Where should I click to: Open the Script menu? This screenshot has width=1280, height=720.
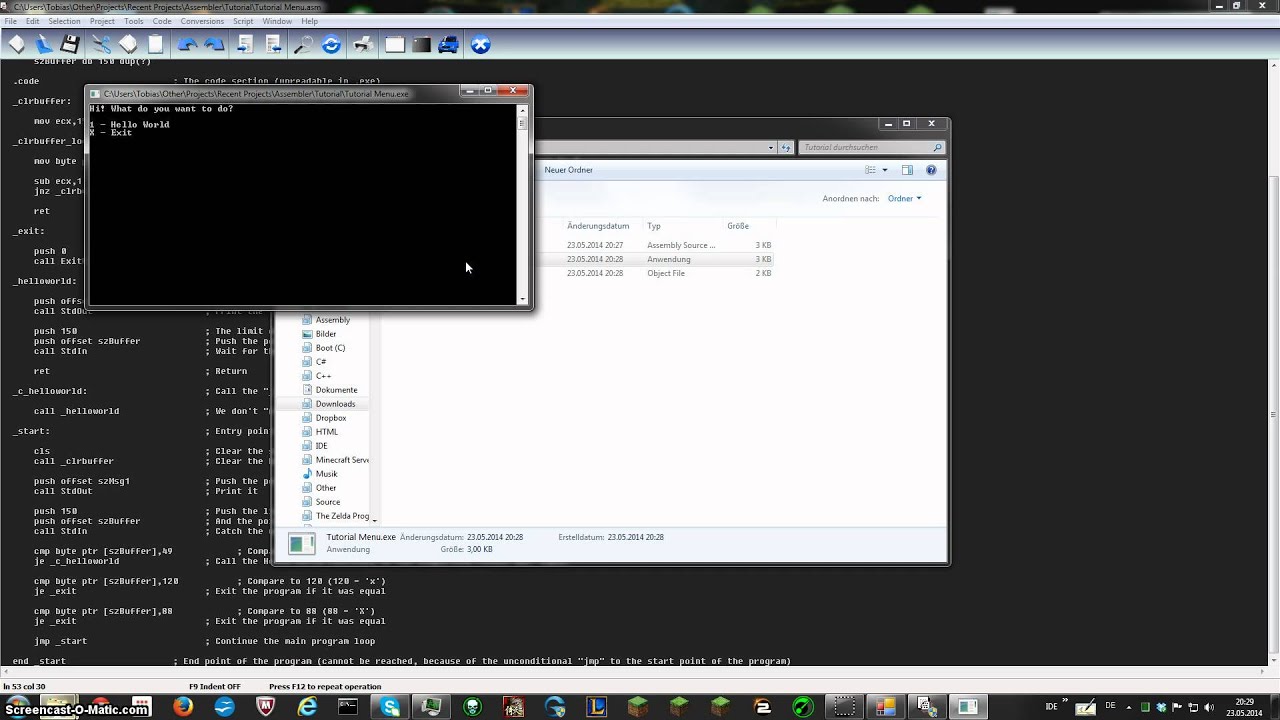(x=243, y=21)
